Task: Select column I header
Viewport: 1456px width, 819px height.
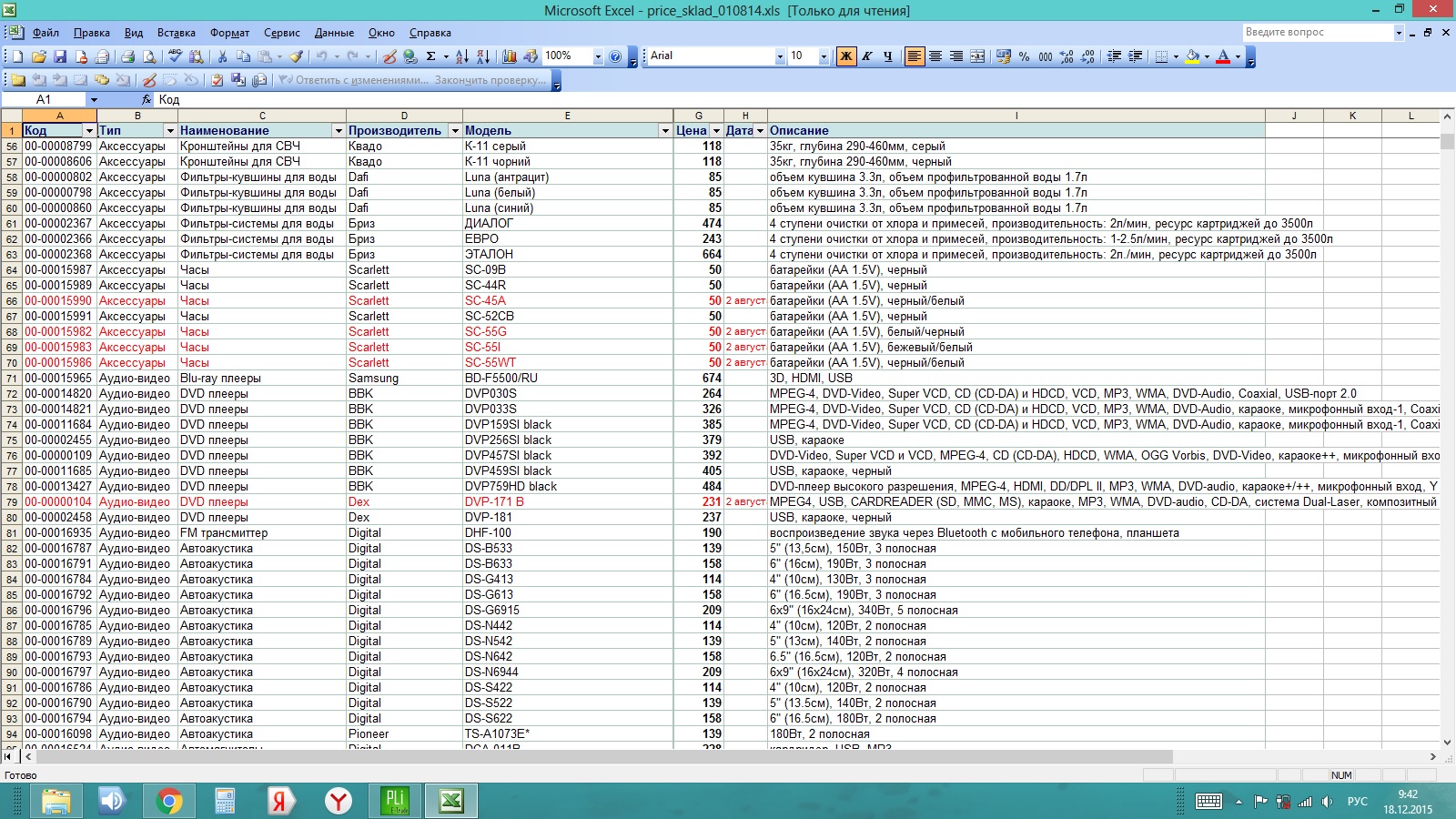Action: (x=1016, y=116)
